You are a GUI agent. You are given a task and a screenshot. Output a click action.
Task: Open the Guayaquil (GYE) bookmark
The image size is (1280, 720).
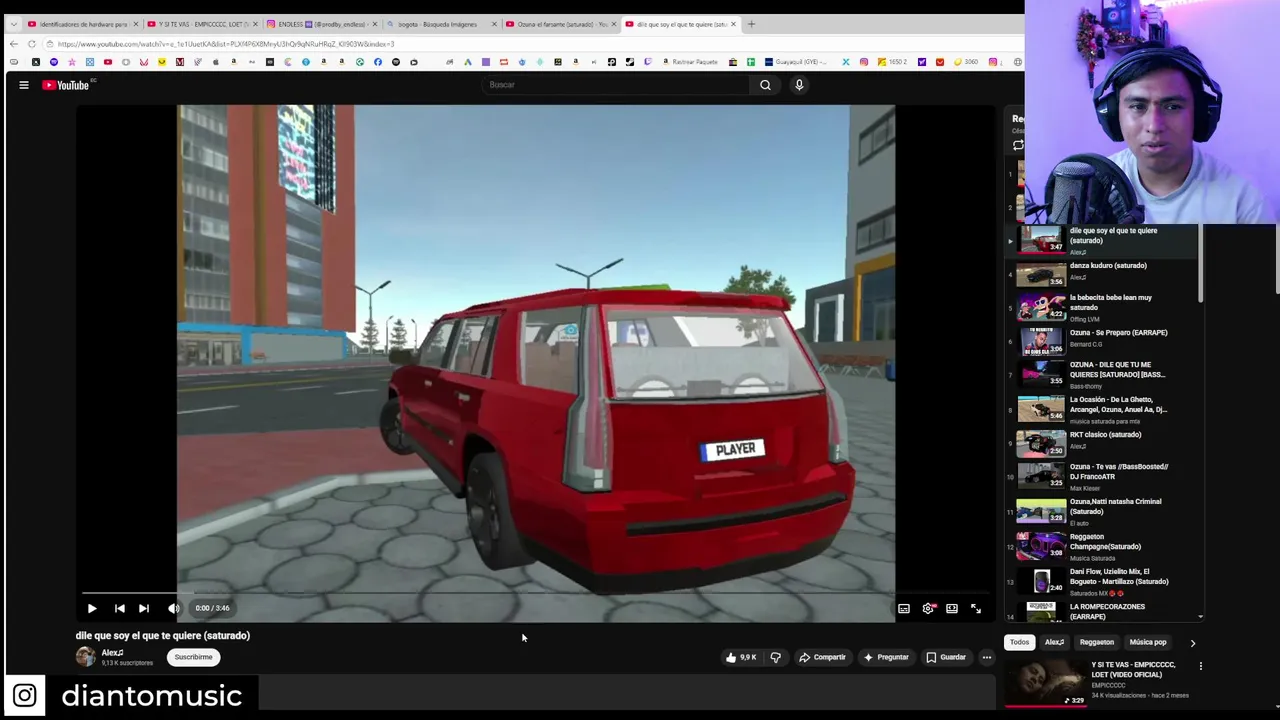pos(796,62)
